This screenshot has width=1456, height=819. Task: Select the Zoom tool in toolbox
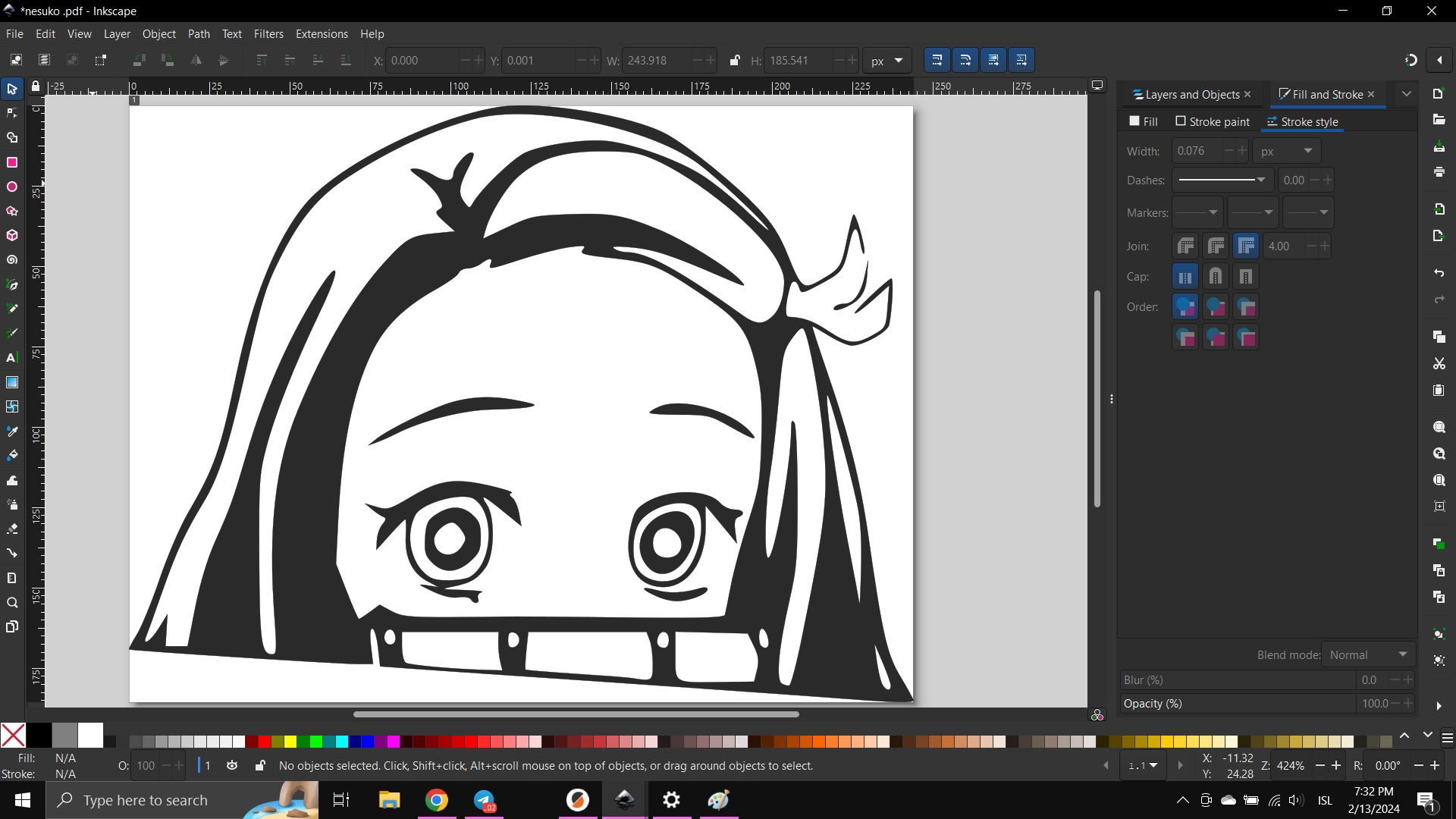click(x=12, y=603)
